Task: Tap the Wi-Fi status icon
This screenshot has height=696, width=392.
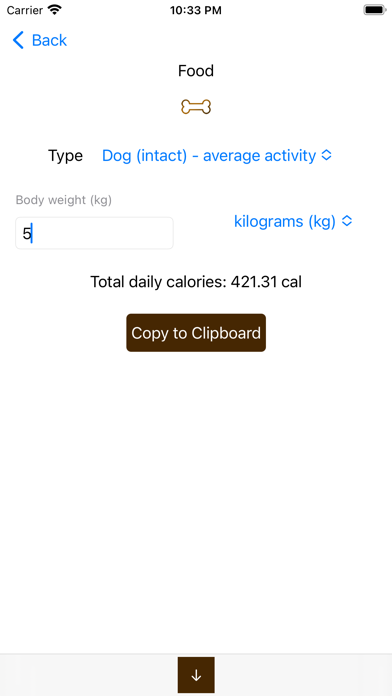Action: click(x=55, y=10)
